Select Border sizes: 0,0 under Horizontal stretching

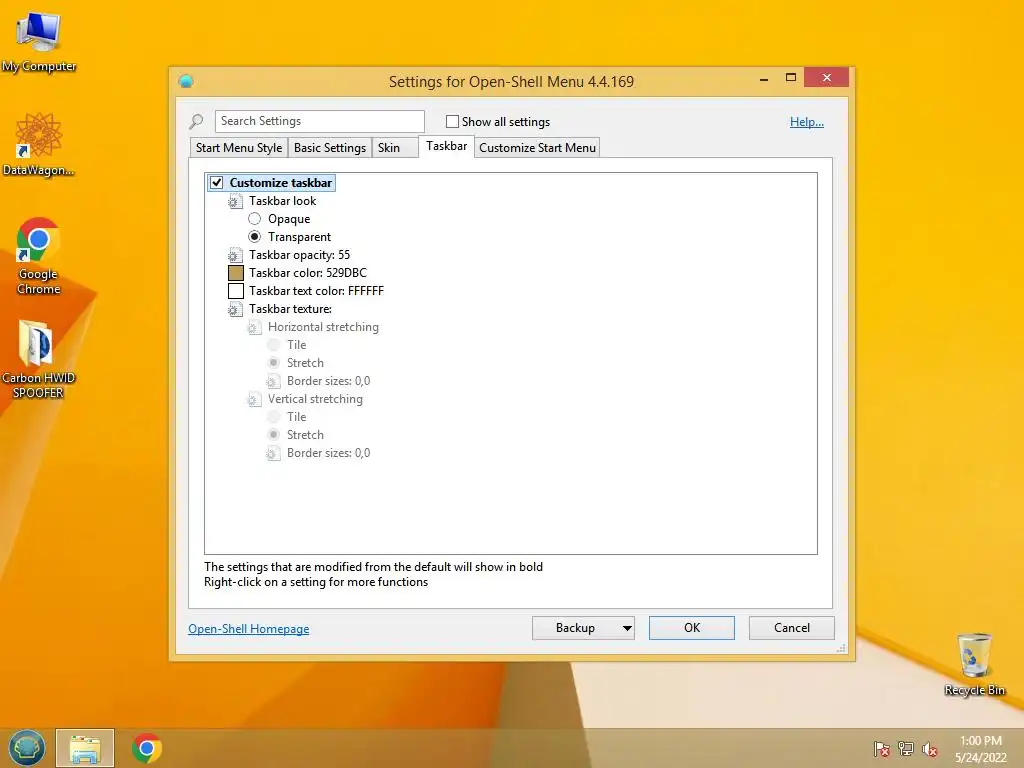point(328,381)
